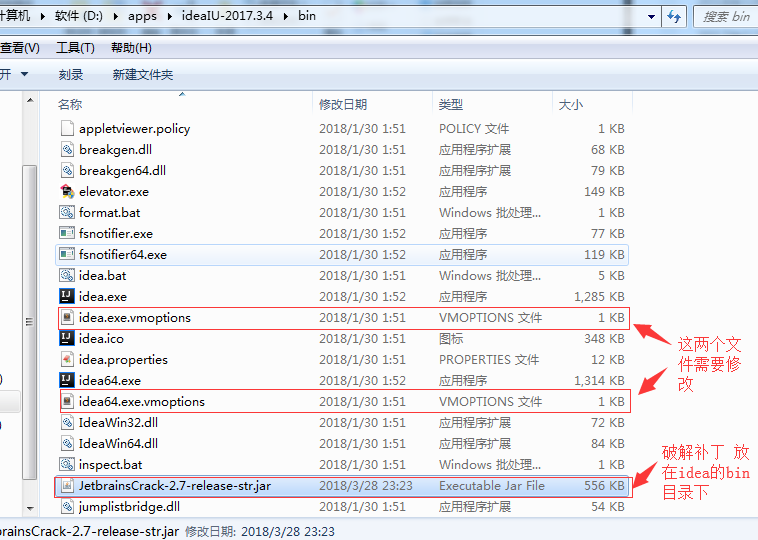Image resolution: width=758 pixels, height=540 pixels.
Task: Click the appletviewer.policy file icon
Action: [x=67, y=129]
